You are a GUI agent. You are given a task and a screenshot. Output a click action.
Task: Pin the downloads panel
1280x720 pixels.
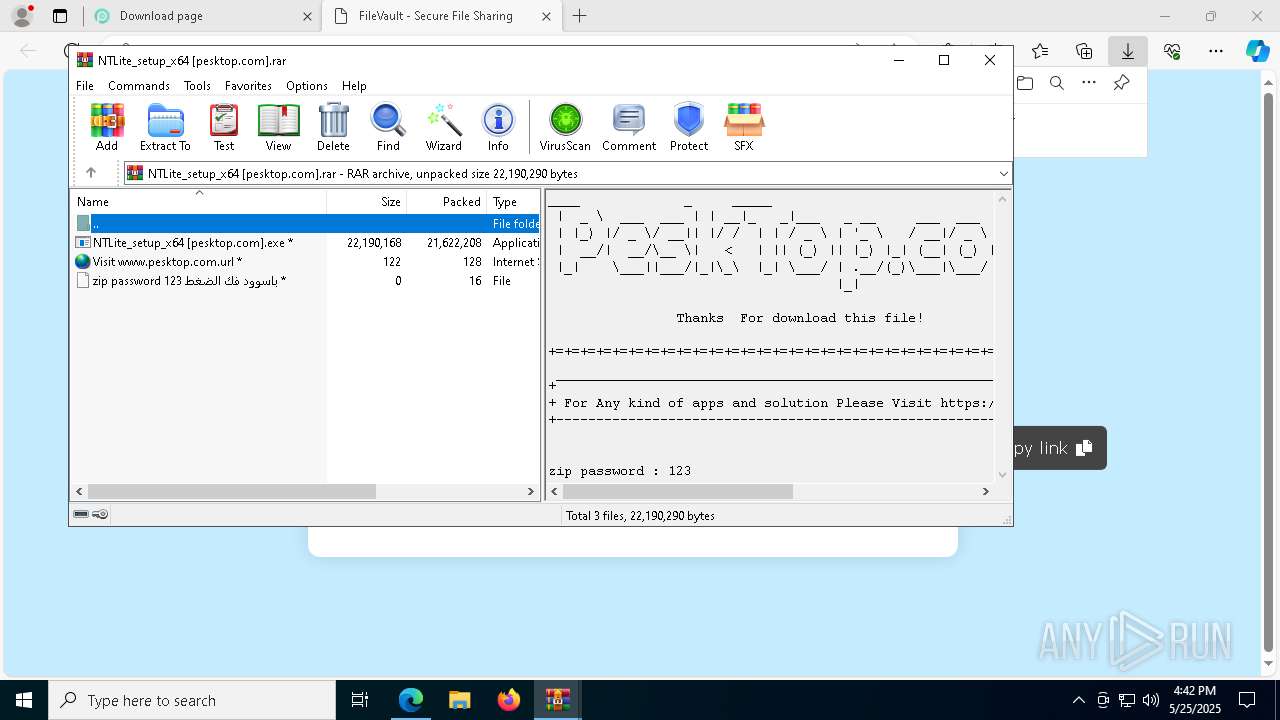point(1122,83)
